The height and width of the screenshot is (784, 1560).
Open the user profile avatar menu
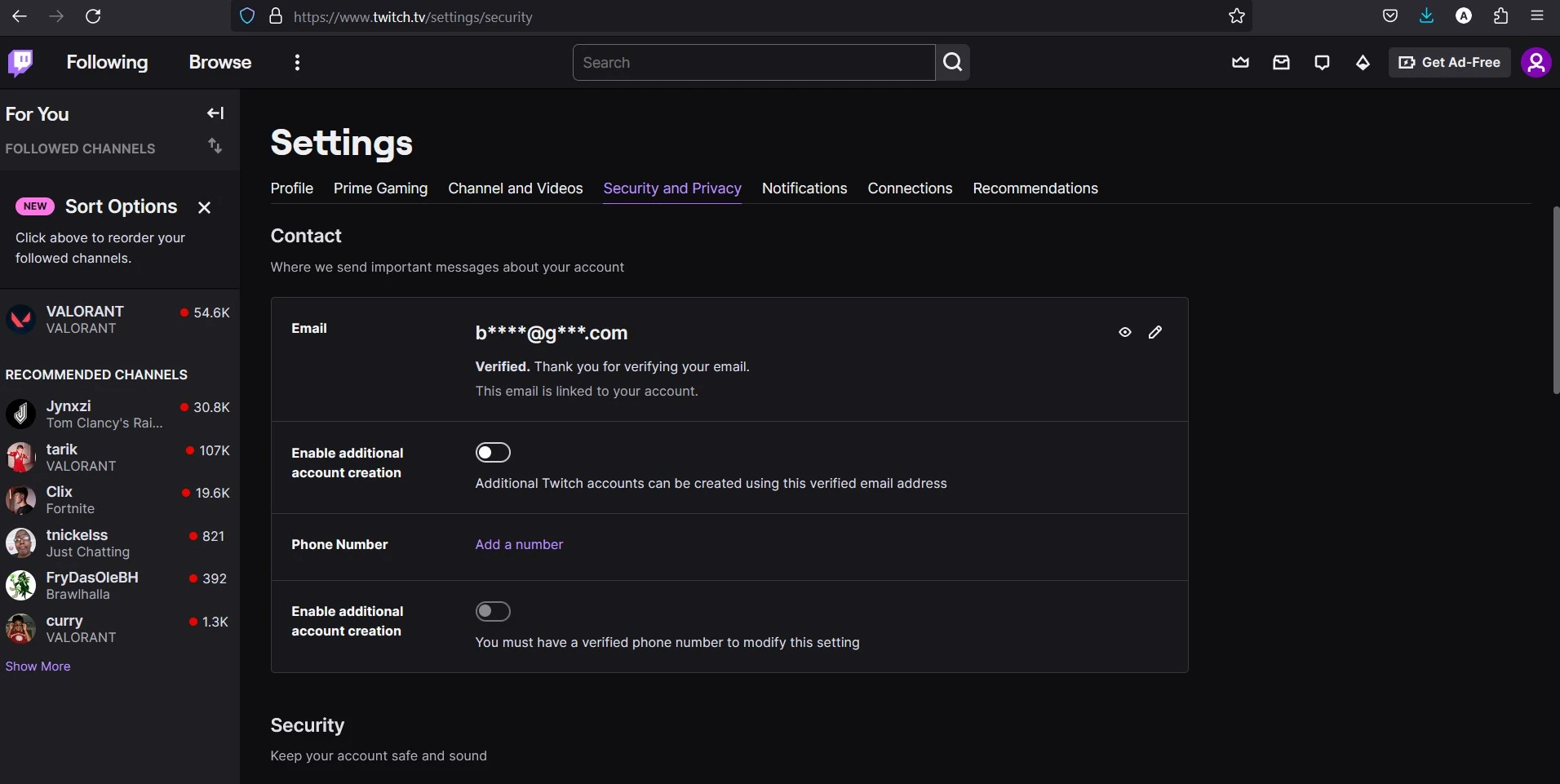click(1536, 63)
